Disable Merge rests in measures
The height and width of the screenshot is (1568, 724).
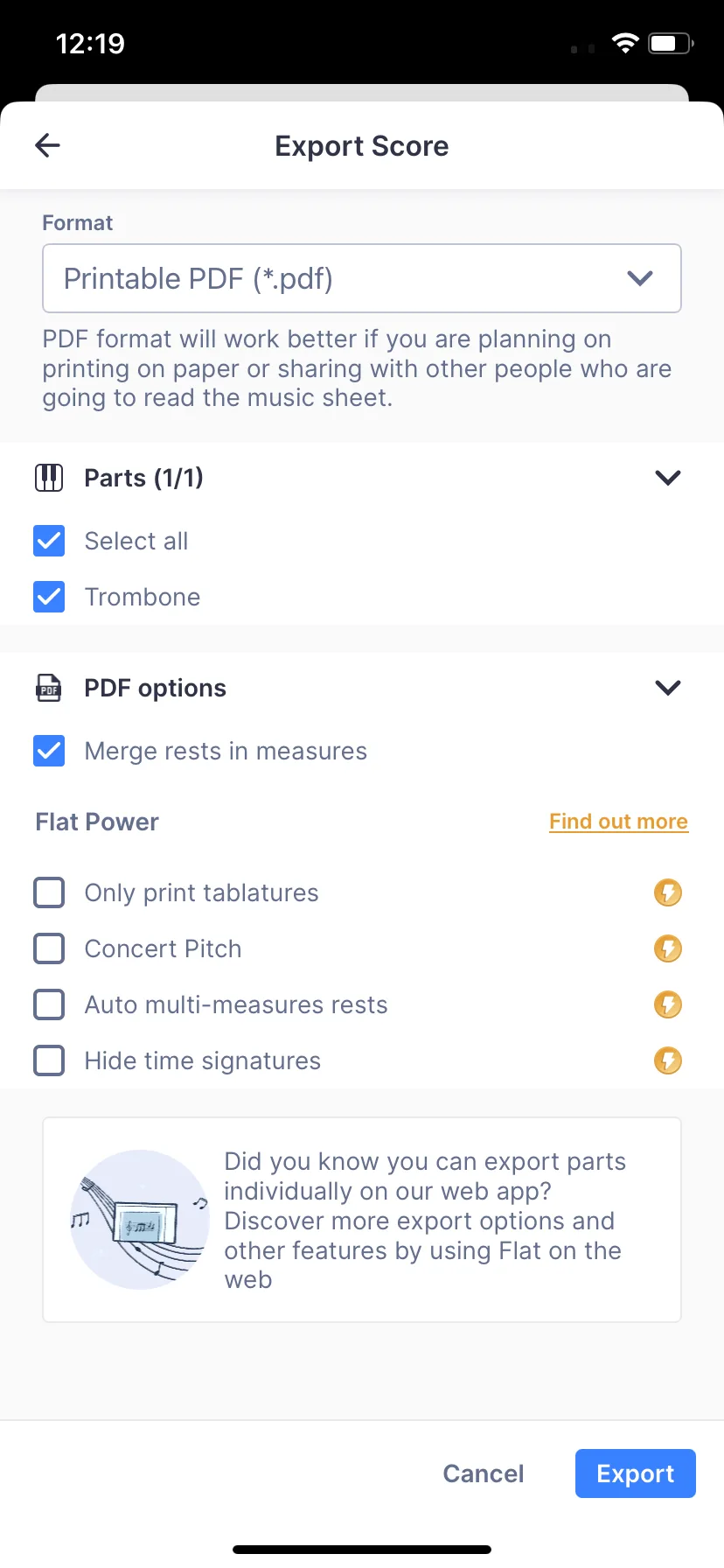[49, 751]
